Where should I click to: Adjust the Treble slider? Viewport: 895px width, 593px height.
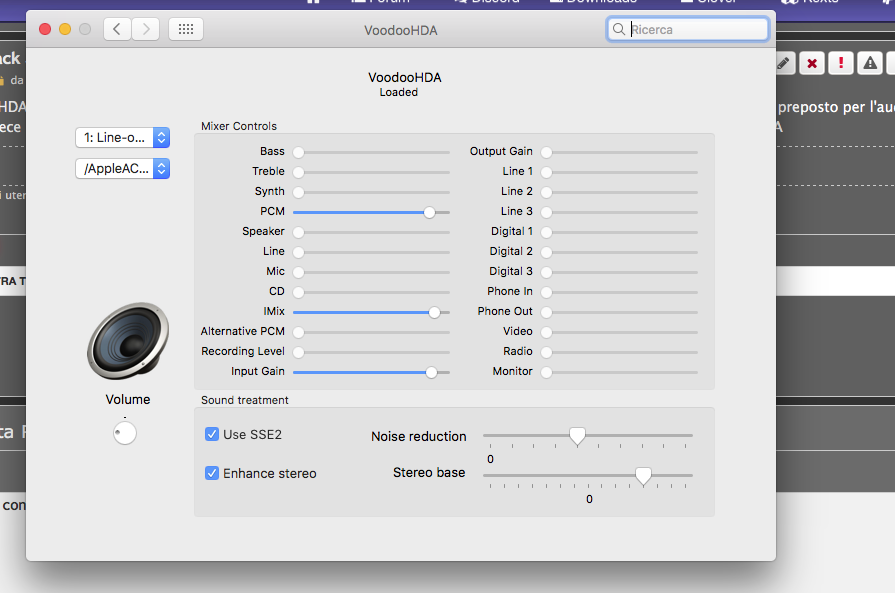371,172
